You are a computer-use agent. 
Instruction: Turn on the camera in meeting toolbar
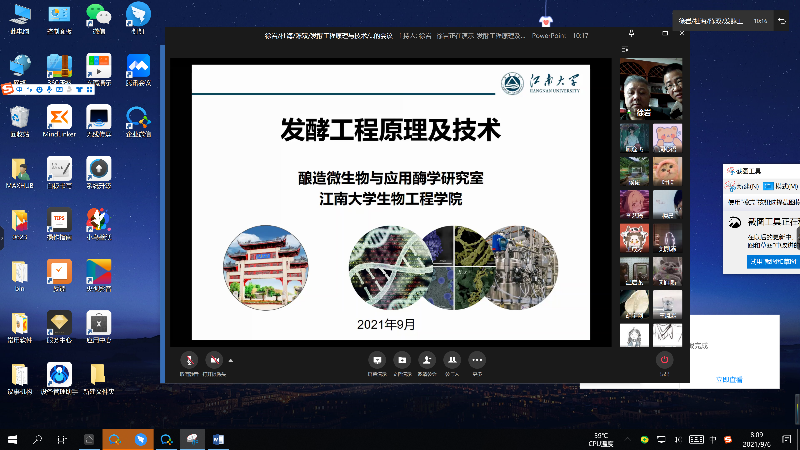[213, 359]
